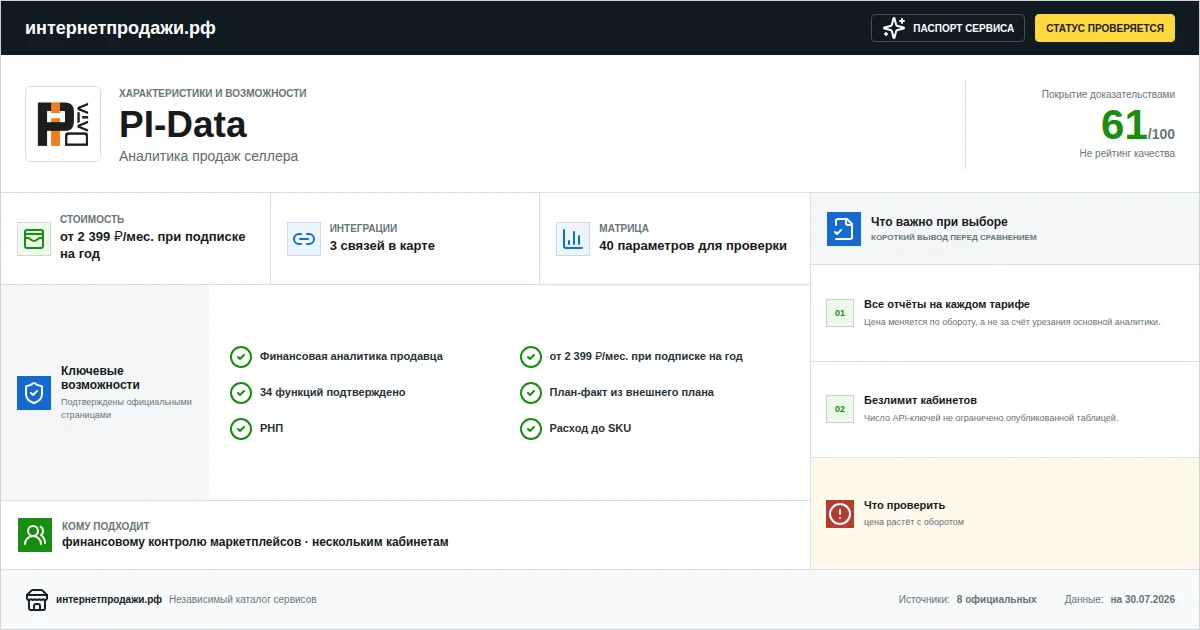Viewport: 1200px width, 630px height.
Task: Click the Безлимит кабинетов item
Action: click(1005, 409)
